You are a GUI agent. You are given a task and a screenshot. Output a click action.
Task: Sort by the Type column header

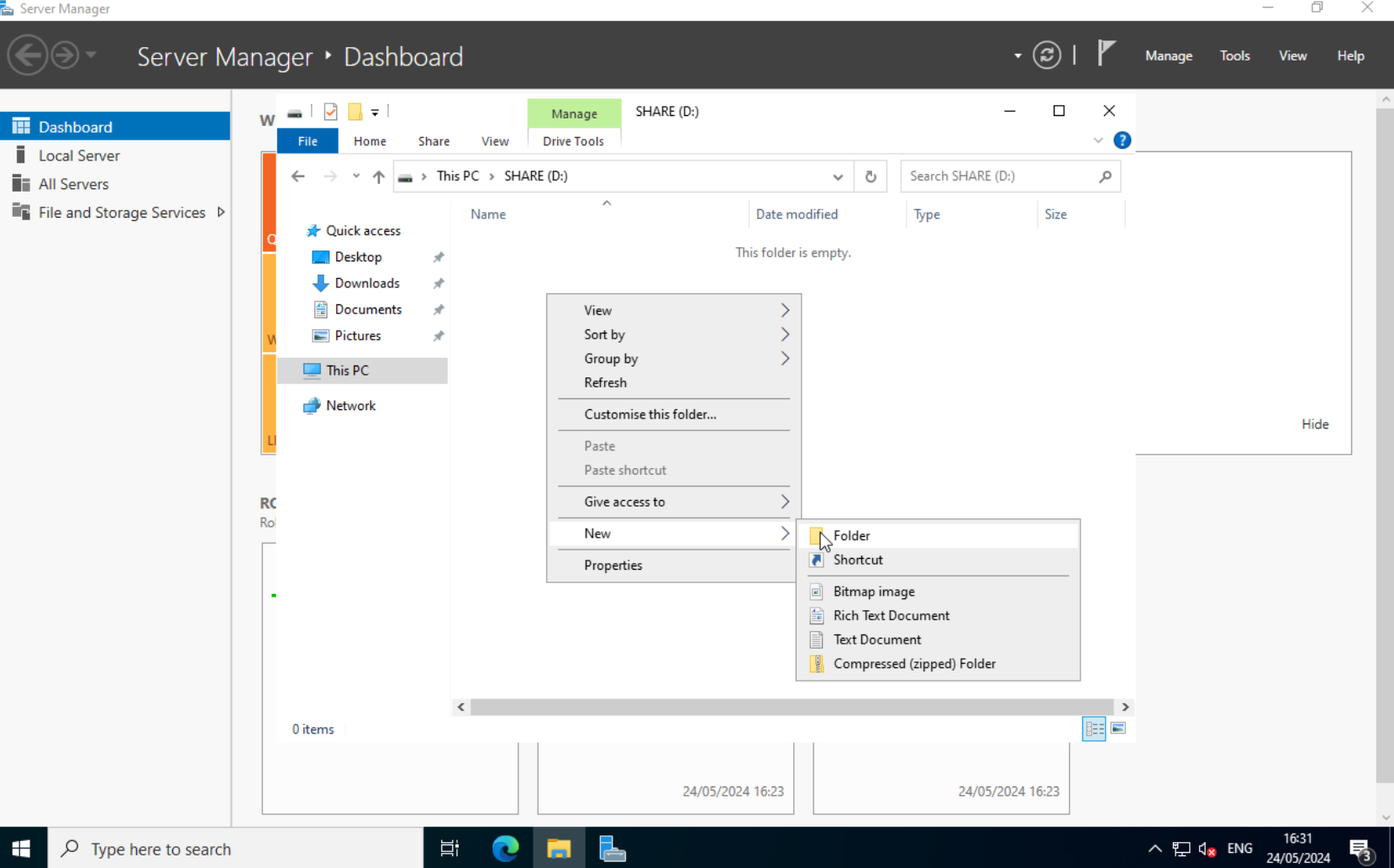(971, 214)
